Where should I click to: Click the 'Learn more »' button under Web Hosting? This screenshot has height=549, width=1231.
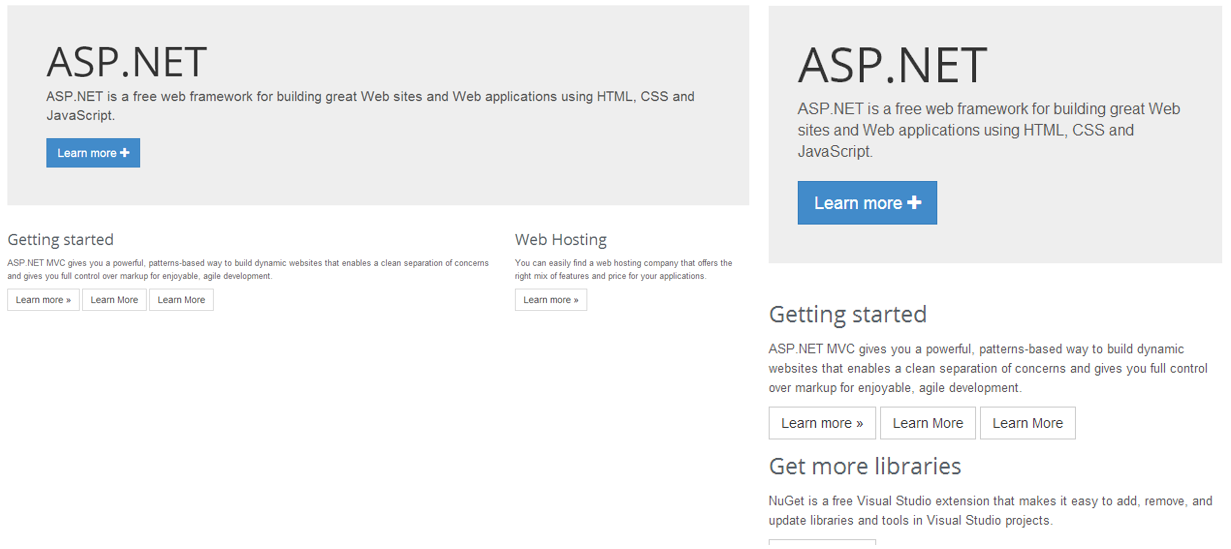(x=550, y=300)
